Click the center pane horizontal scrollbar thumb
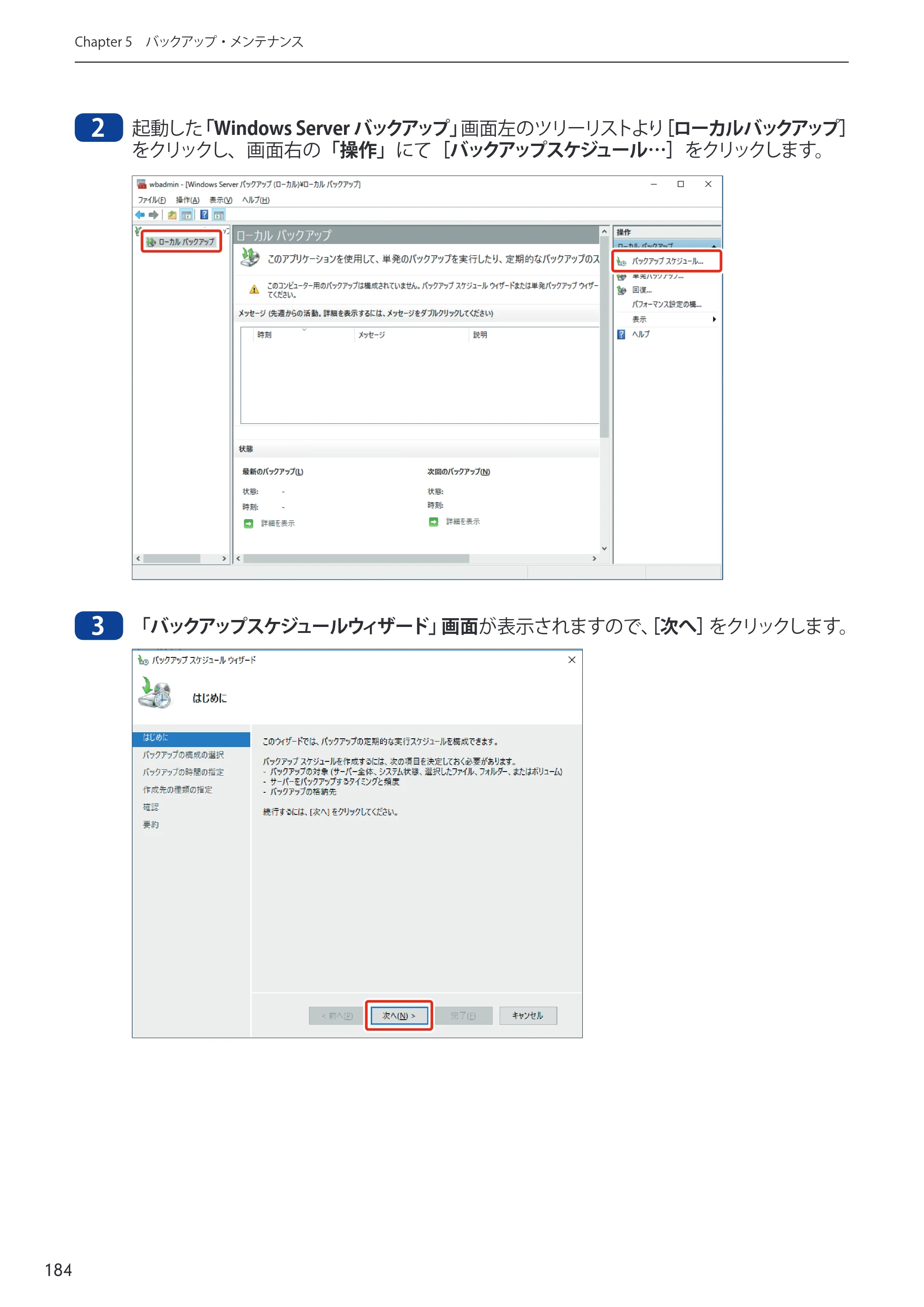 357,559
